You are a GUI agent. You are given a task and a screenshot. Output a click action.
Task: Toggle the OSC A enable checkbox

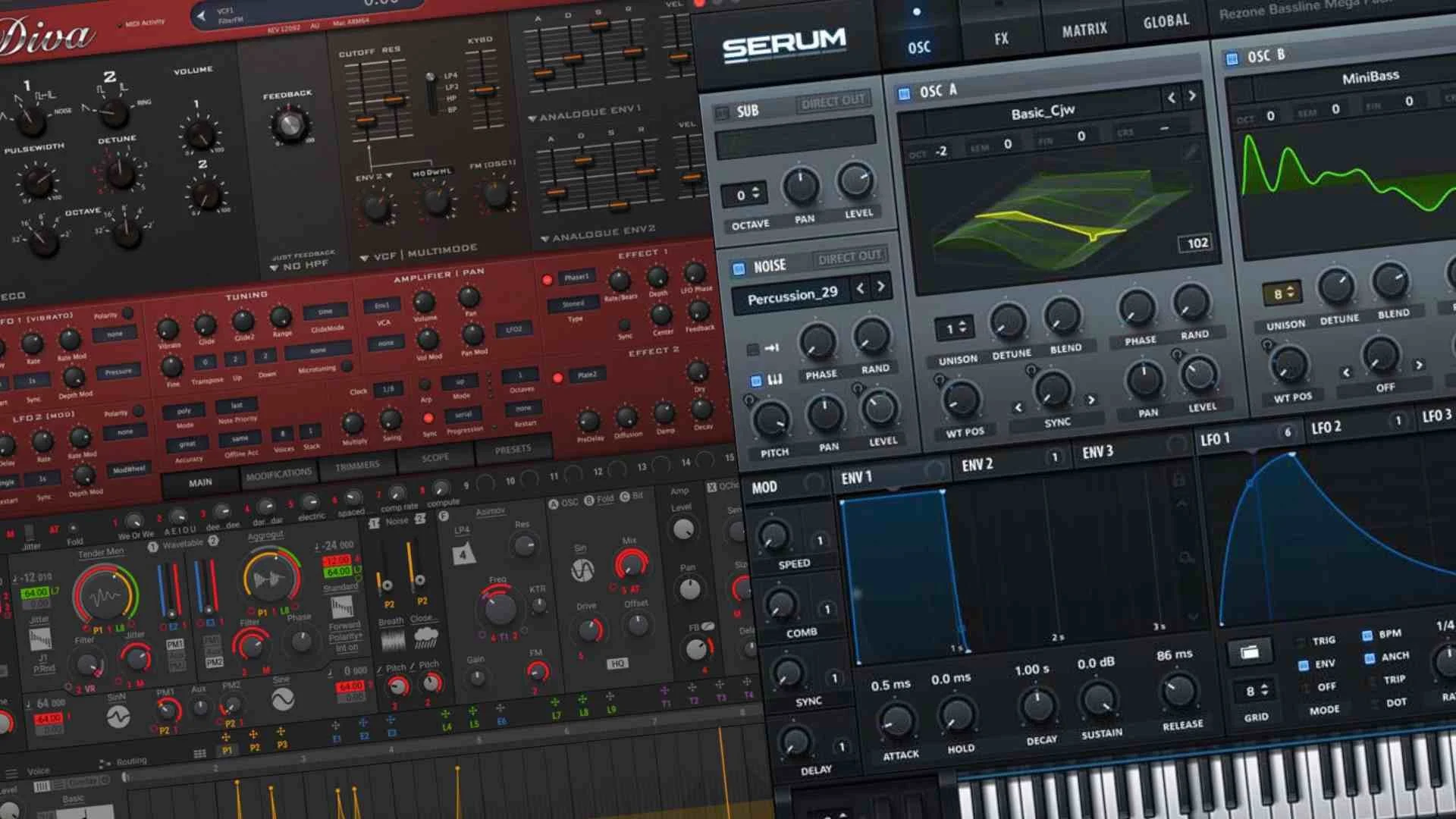coord(904,94)
